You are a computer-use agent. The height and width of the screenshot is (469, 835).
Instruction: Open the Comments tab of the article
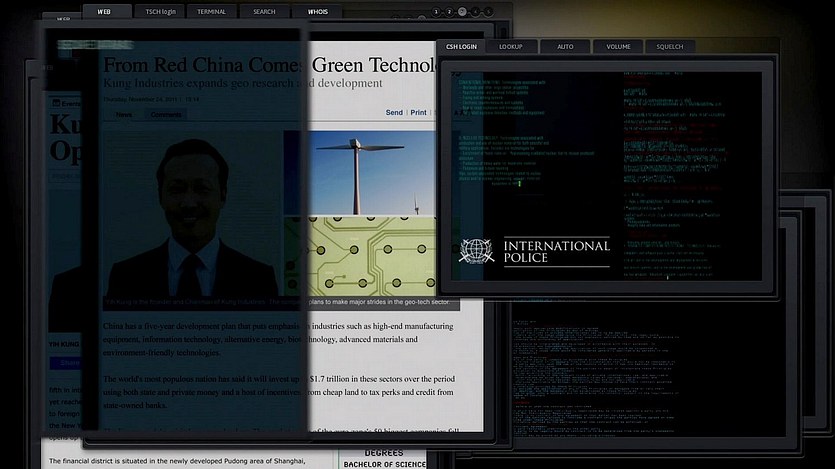(166, 114)
